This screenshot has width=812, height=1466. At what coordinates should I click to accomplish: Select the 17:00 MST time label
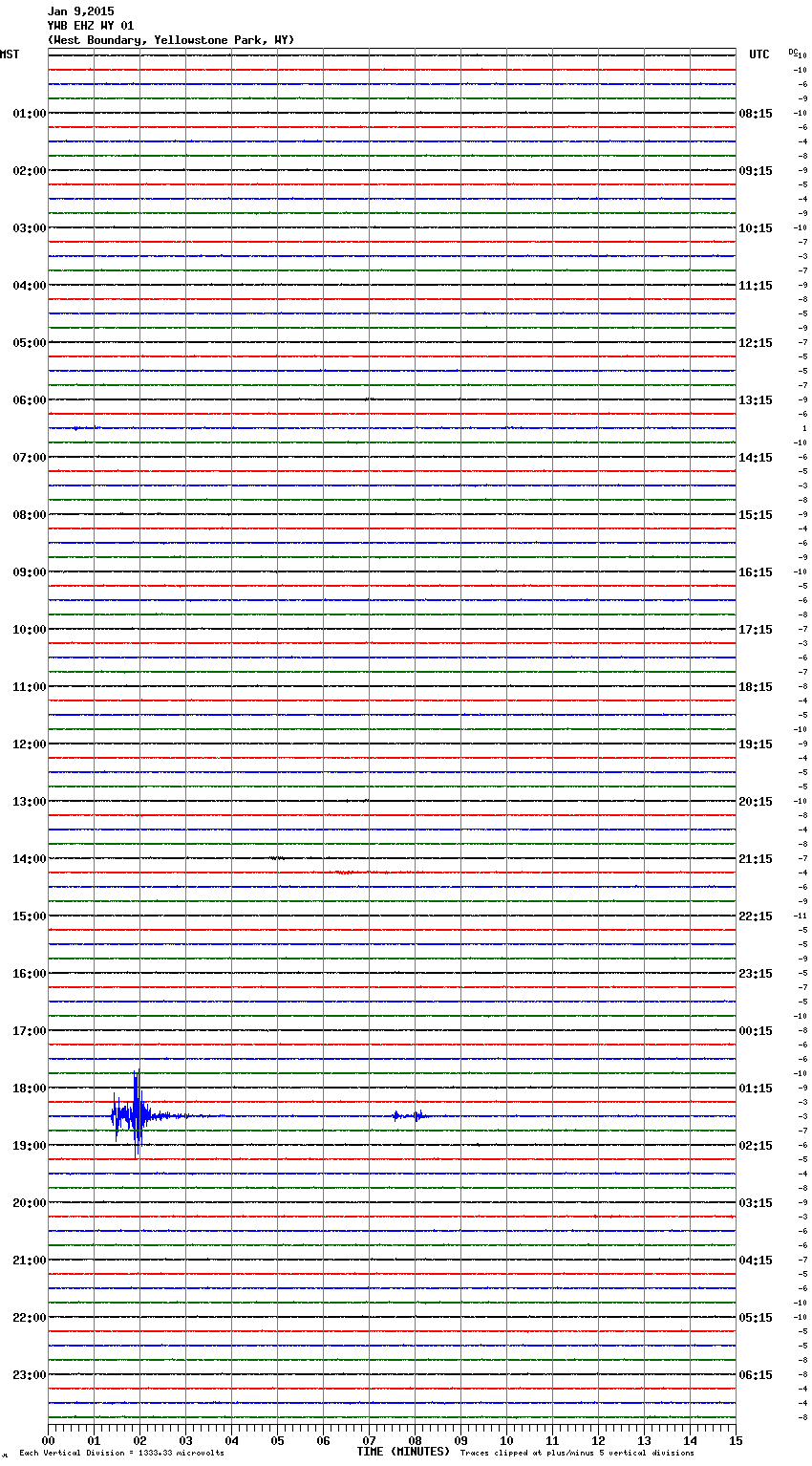tap(30, 1031)
